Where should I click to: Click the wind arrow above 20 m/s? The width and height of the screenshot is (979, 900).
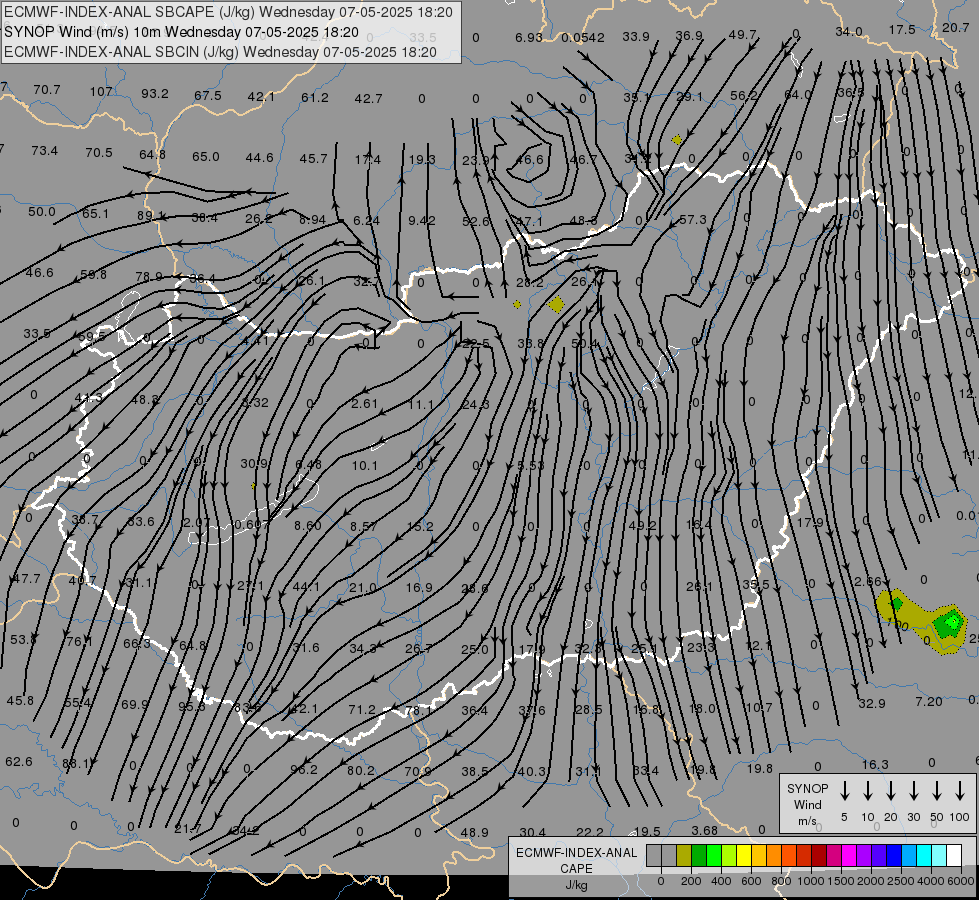(x=891, y=791)
